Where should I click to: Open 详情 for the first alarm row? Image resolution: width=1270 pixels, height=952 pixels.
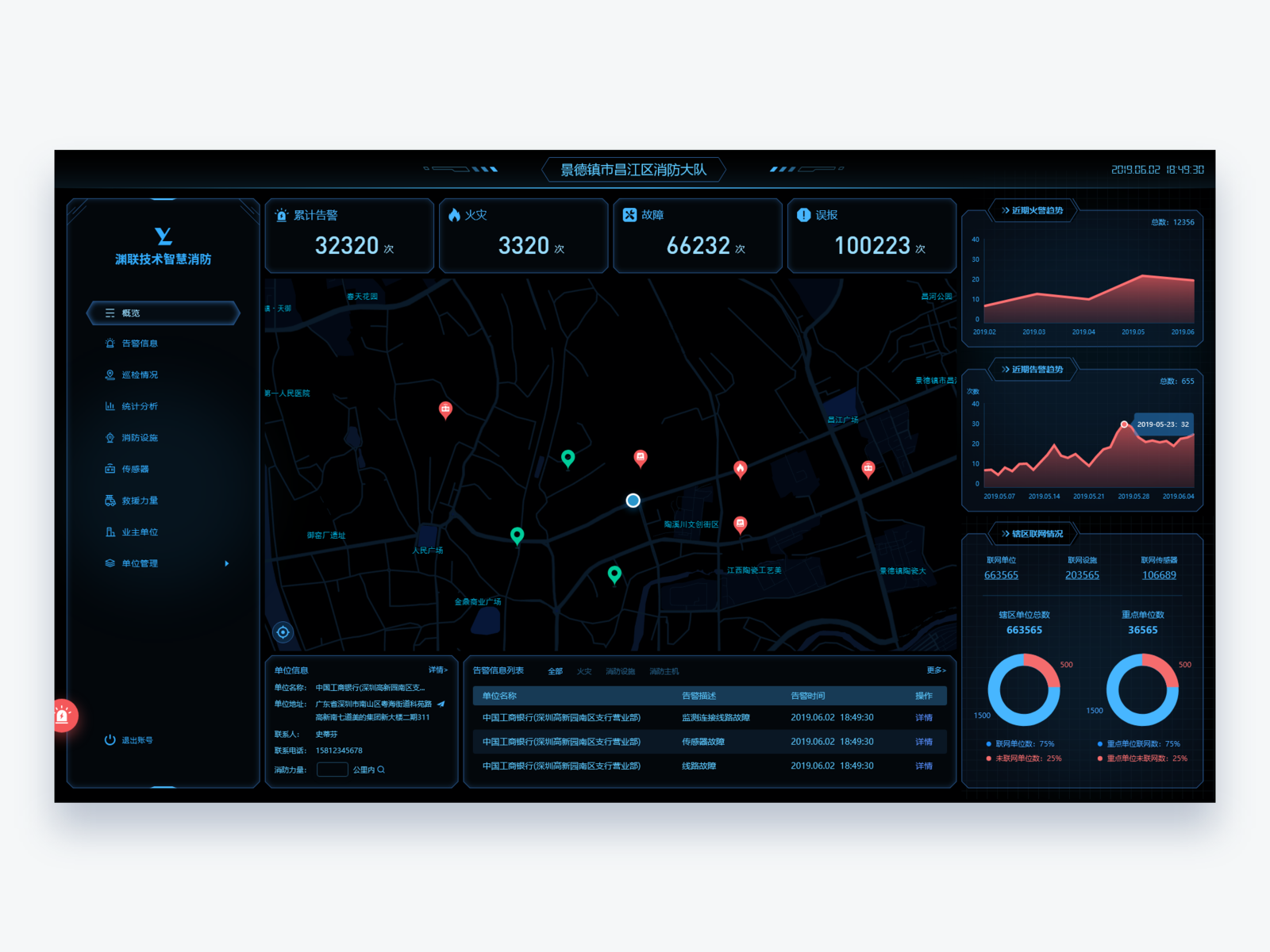point(926,717)
